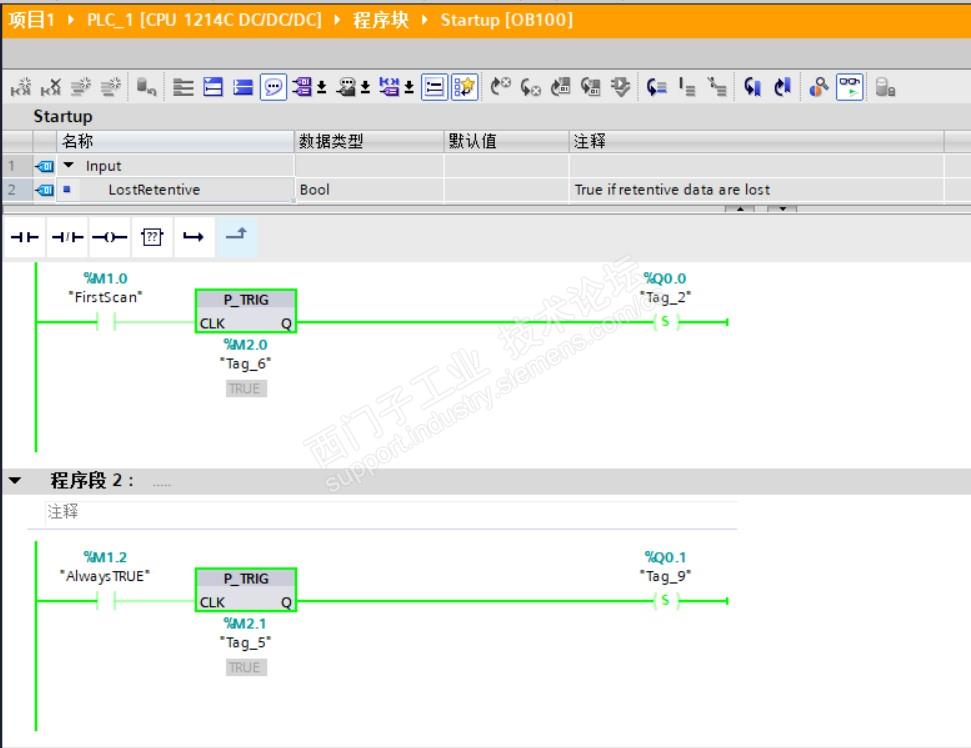Open dropdown arrow beside absolute/symbolic operands icon
Viewport: 971px width, 748px height.
coord(322,87)
